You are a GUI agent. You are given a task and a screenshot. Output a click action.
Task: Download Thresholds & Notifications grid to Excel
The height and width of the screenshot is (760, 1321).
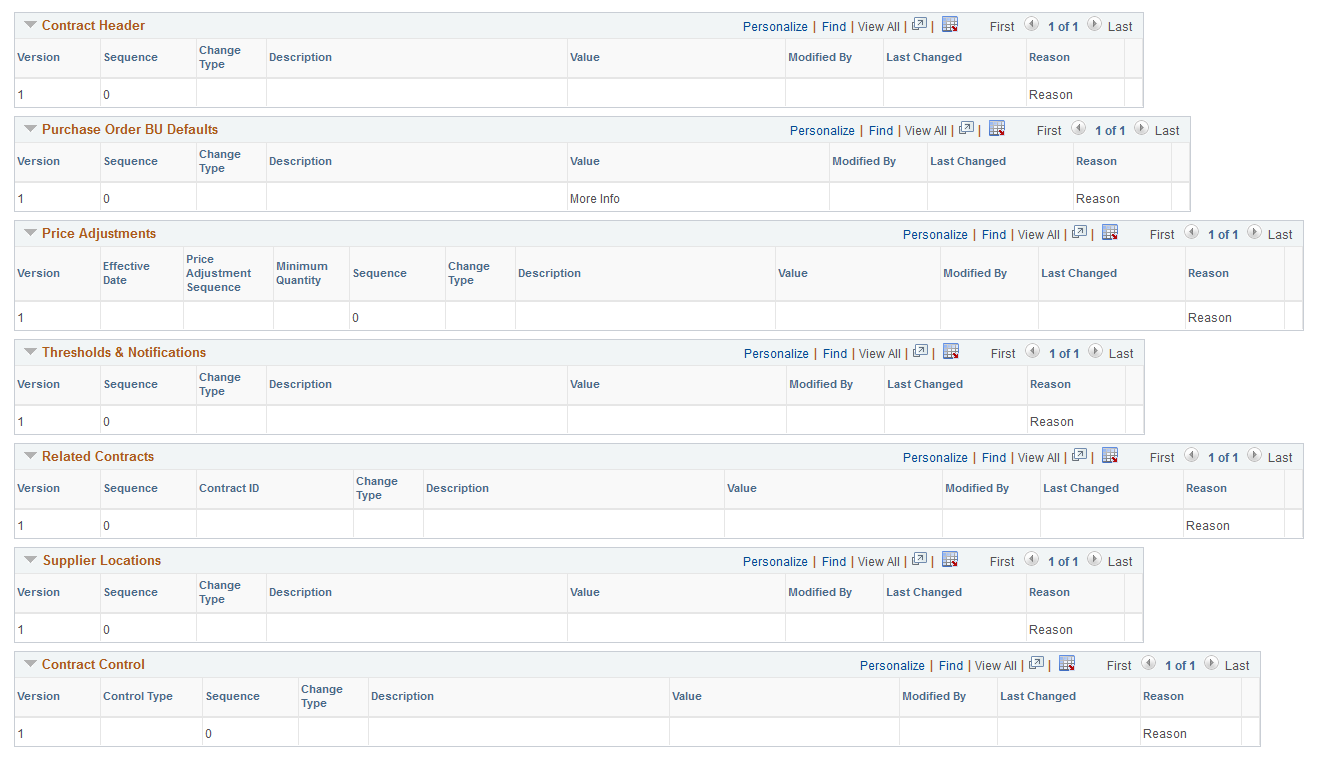951,352
